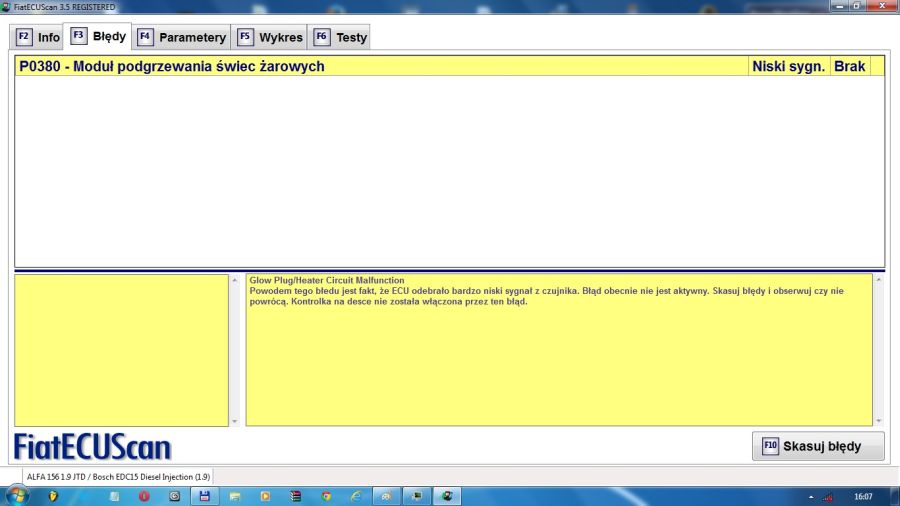Click scroll-down arrow of description panel
Screen dimensions: 900x506
click(x=878, y=422)
